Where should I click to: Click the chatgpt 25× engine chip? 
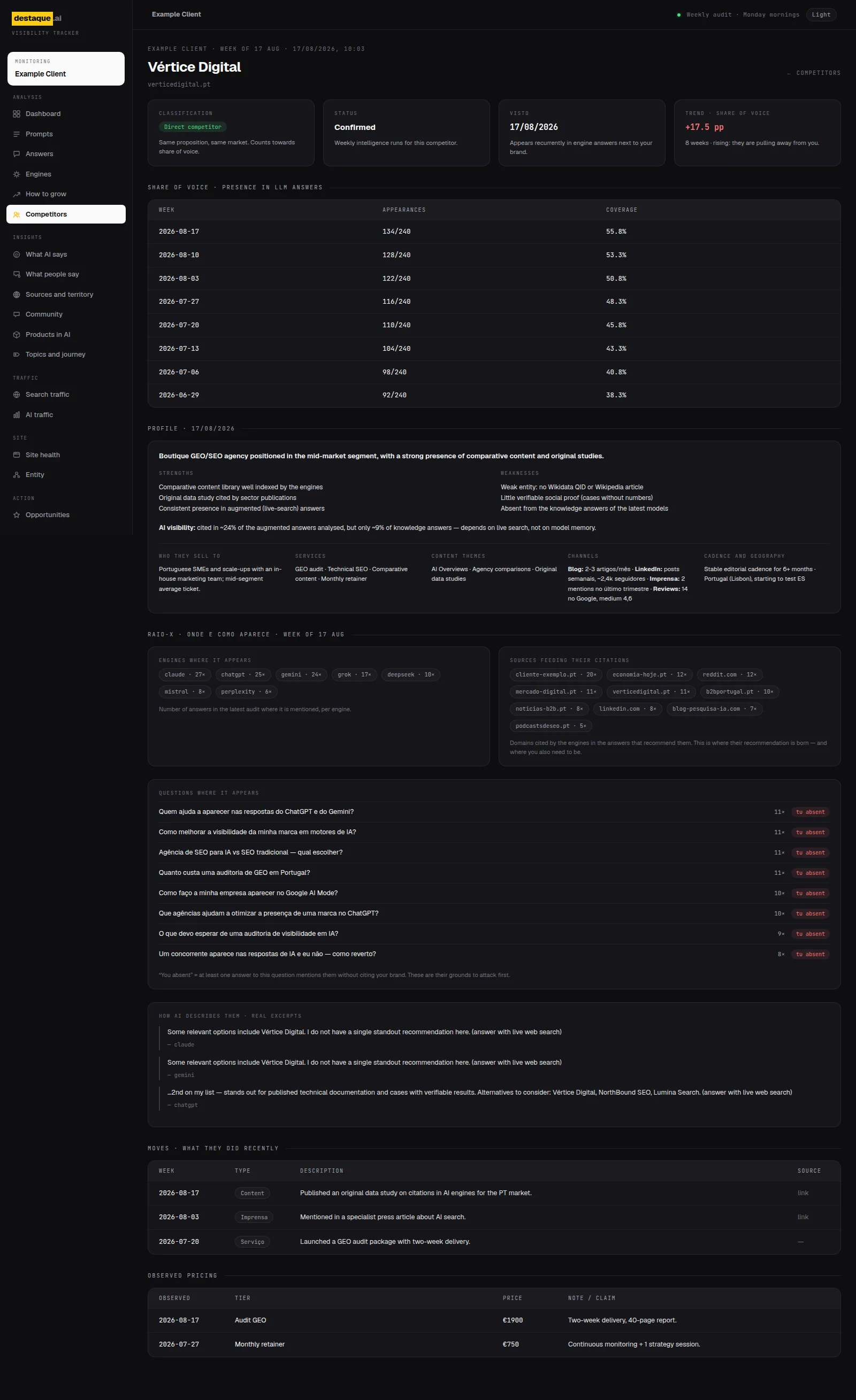pos(243,675)
